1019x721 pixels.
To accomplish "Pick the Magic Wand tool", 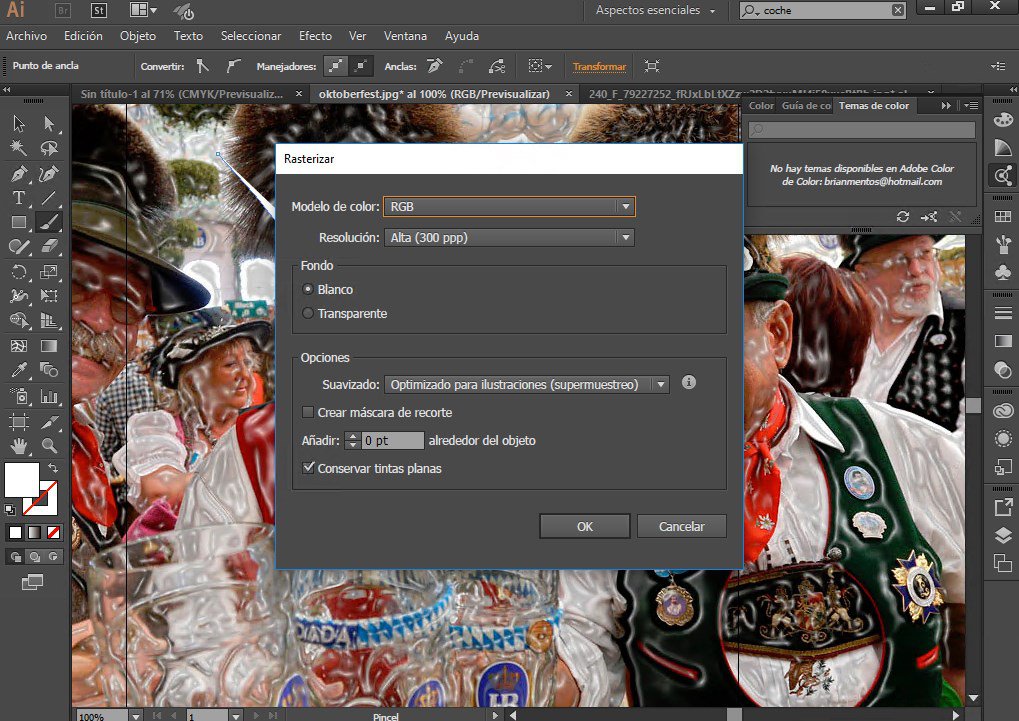I will 18,148.
